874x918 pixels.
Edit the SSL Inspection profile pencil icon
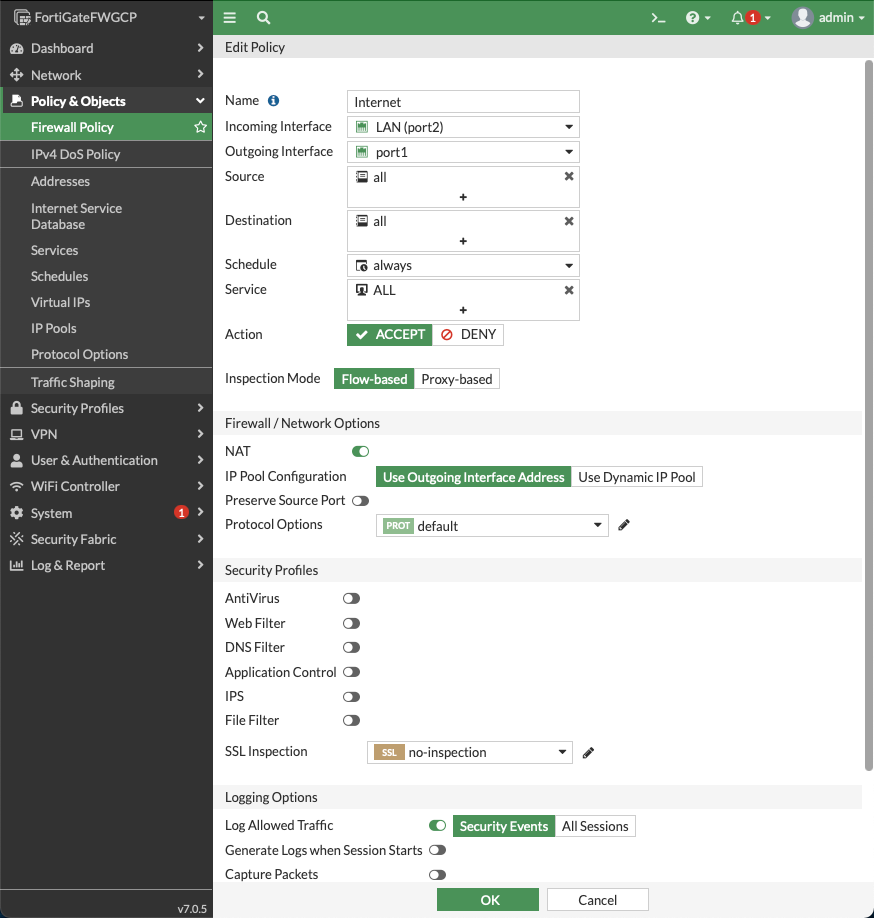click(x=589, y=753)
